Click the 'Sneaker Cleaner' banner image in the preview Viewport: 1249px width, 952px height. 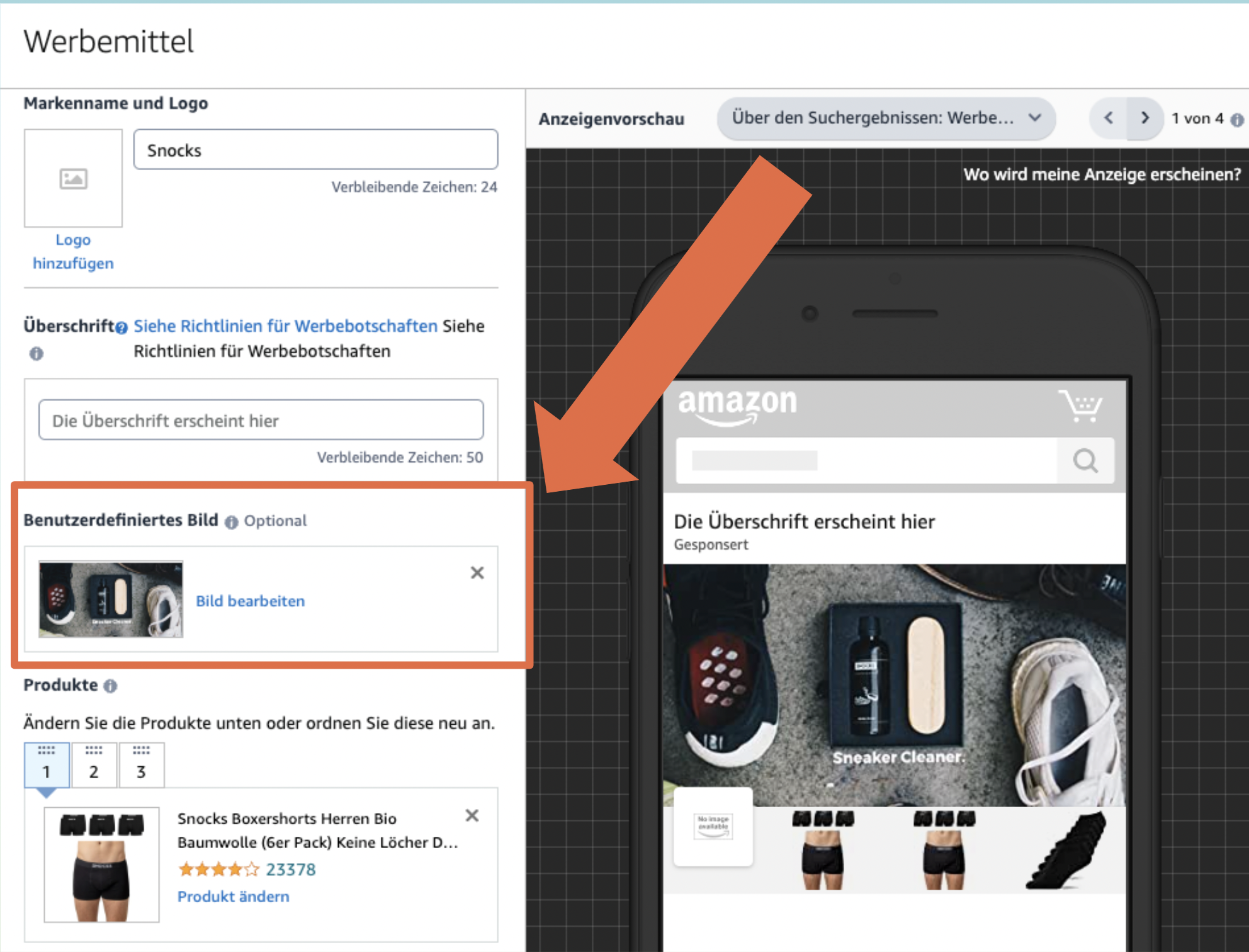895,685
